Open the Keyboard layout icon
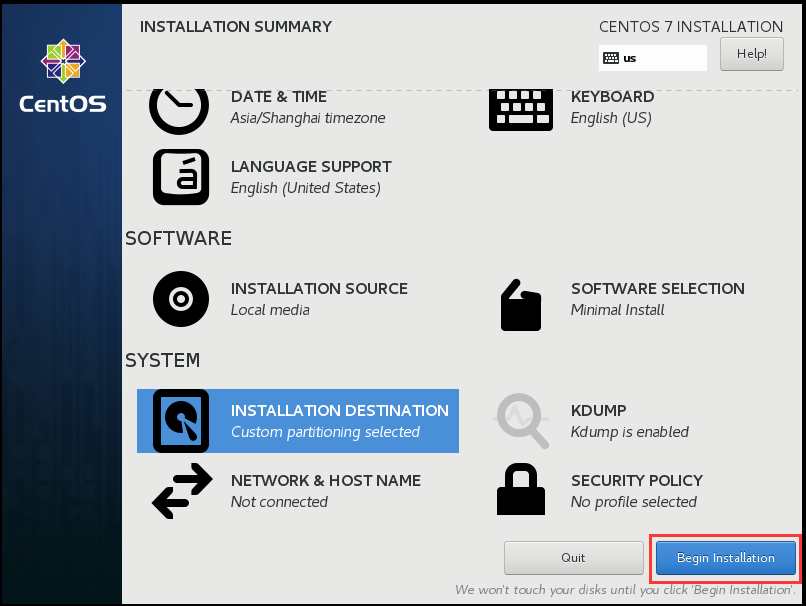The width and height of the screenshot is (806, 606). tap(521, 110)
